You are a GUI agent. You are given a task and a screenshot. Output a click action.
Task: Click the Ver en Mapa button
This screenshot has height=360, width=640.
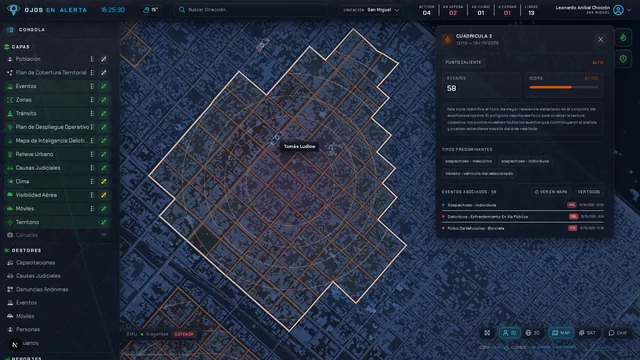(x=551, y=192)
